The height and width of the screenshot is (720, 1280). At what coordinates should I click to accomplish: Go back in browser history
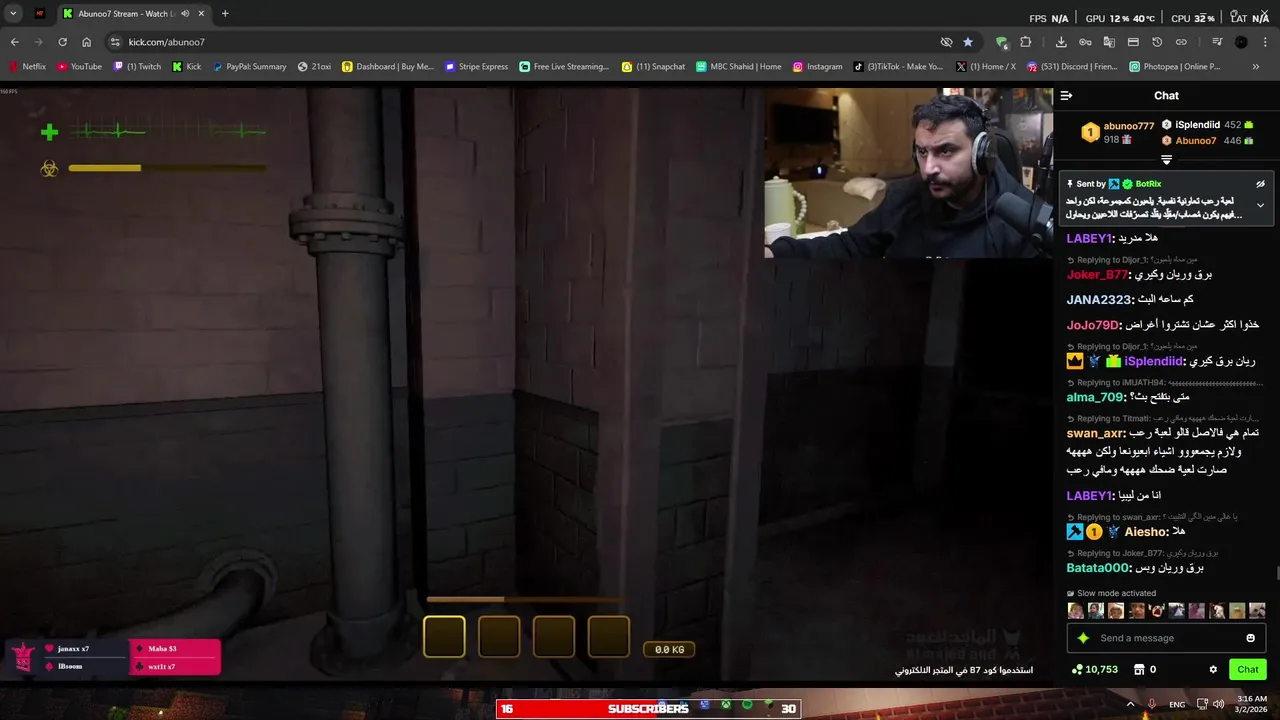(14, 42)
